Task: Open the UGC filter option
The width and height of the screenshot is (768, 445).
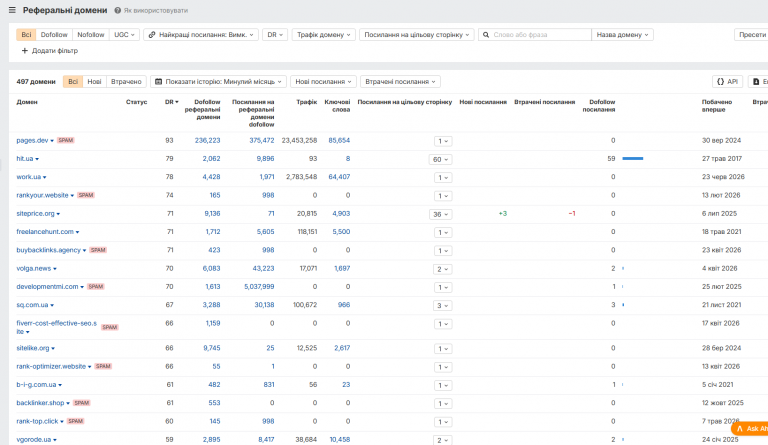Action: pos(124,35)
